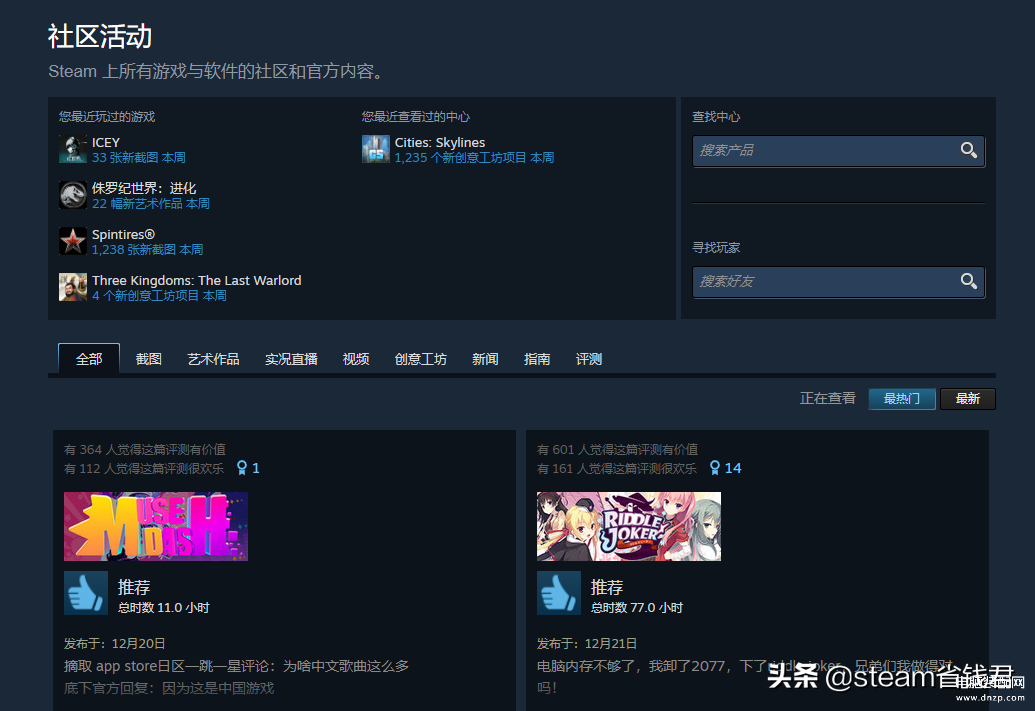Click 总时数 11.0 小时 text
Viewport: 1035px width, 711px height.
(x=163, y=607)
